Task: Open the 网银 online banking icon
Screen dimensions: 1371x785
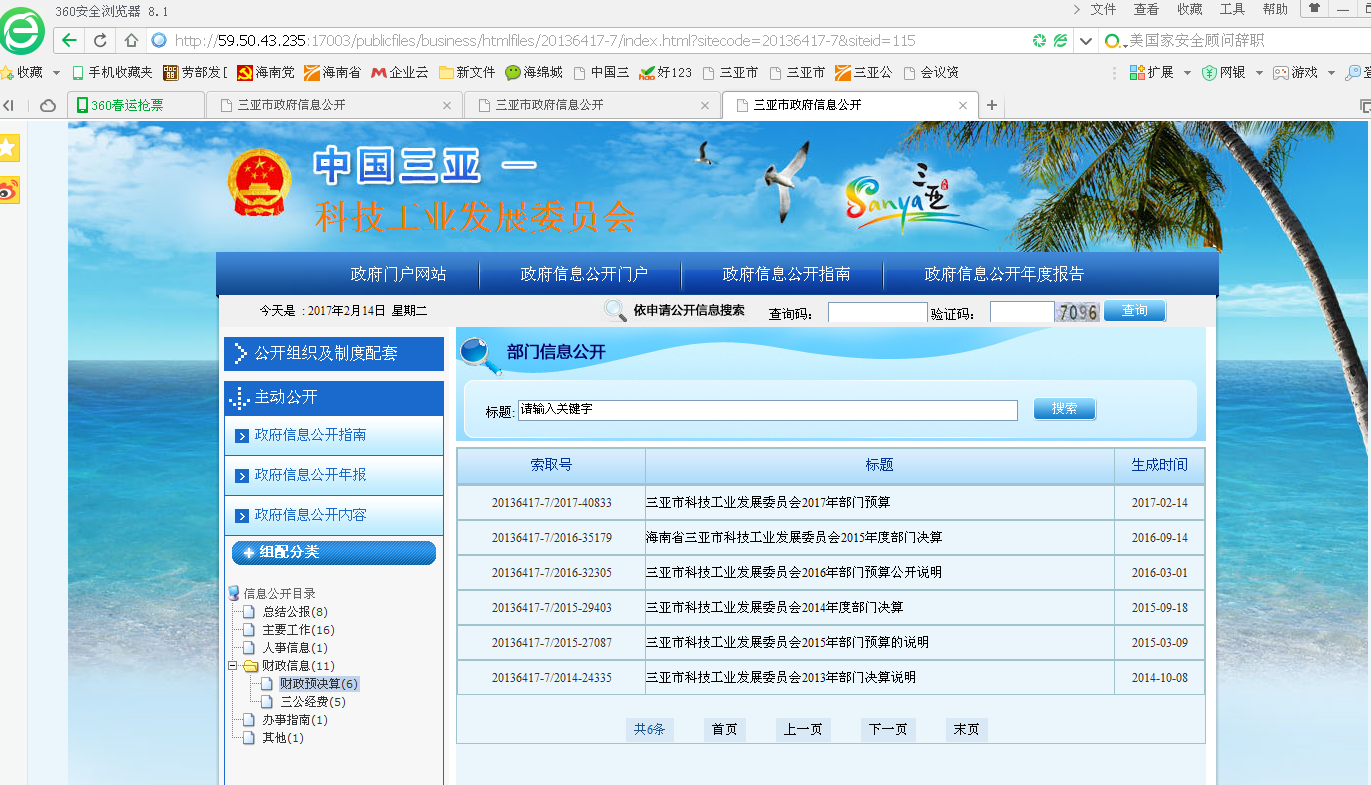Action: 1209,72
